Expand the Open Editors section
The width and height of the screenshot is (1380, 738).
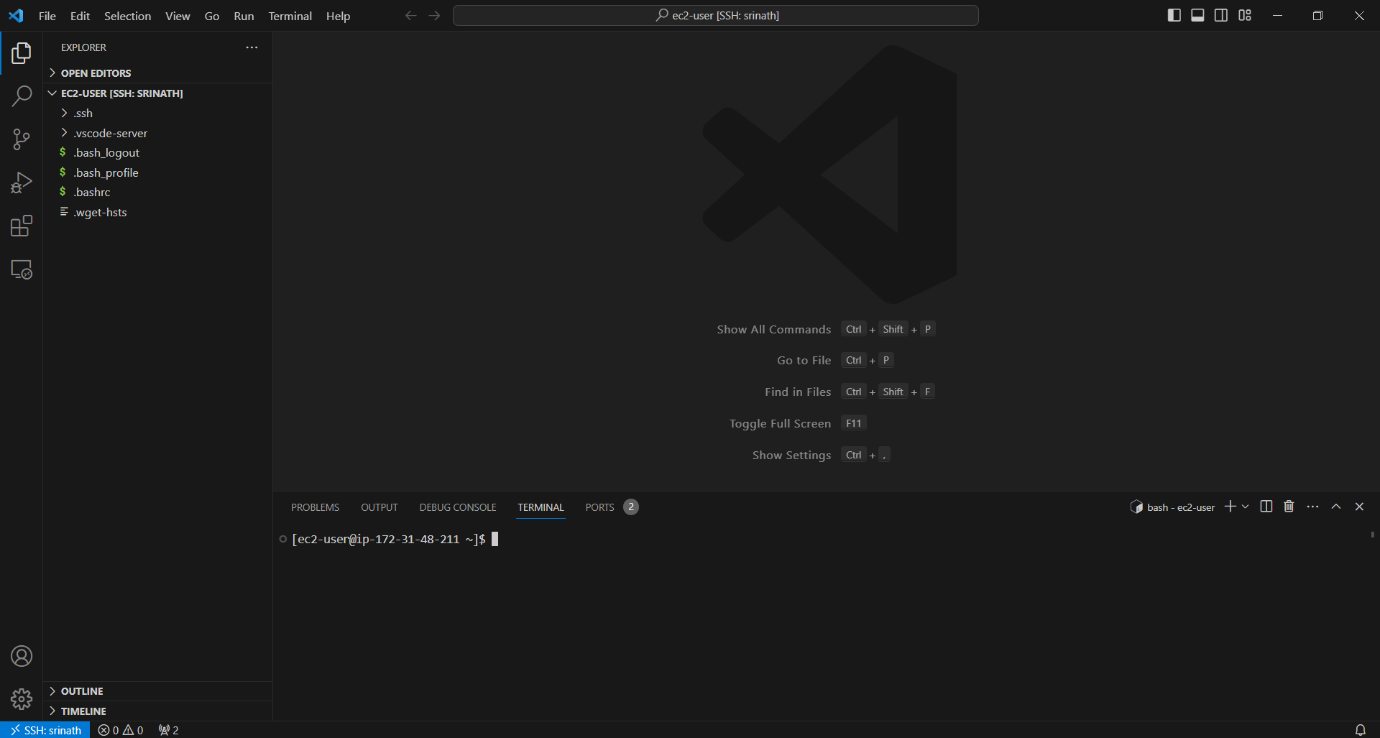158,73
